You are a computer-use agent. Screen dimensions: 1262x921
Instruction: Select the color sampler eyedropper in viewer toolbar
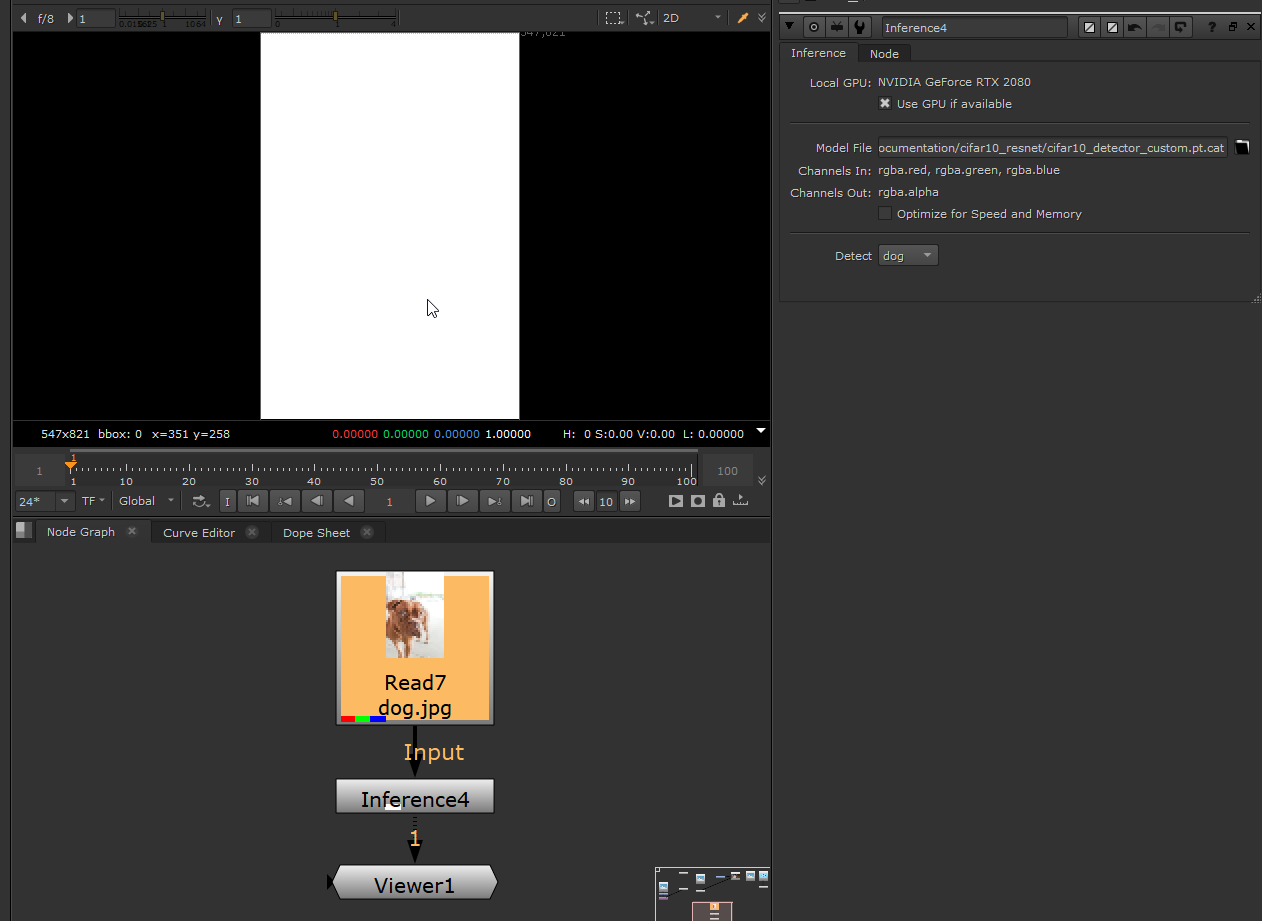click(743, 17)
